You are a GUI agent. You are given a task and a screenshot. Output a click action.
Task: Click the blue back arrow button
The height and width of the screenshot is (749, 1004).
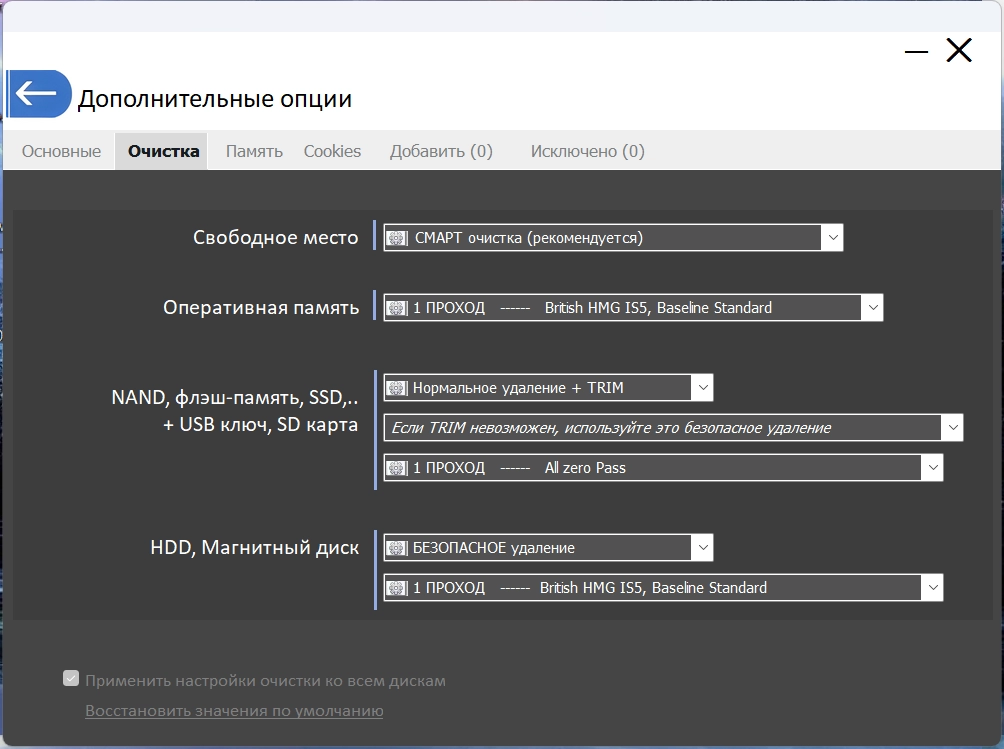(x=38, y=94)
